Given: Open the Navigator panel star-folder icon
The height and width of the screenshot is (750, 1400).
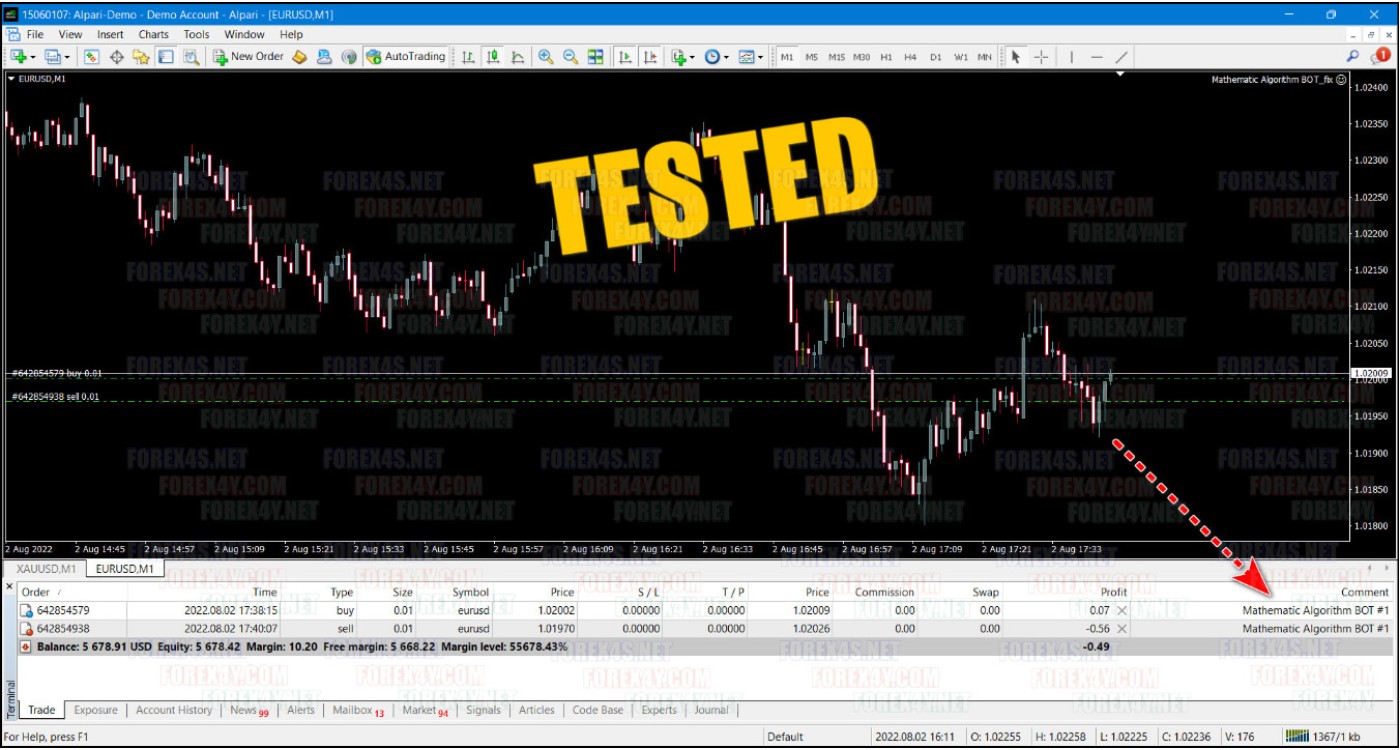Looking at the screenshot, I should (x=141, y=57).
